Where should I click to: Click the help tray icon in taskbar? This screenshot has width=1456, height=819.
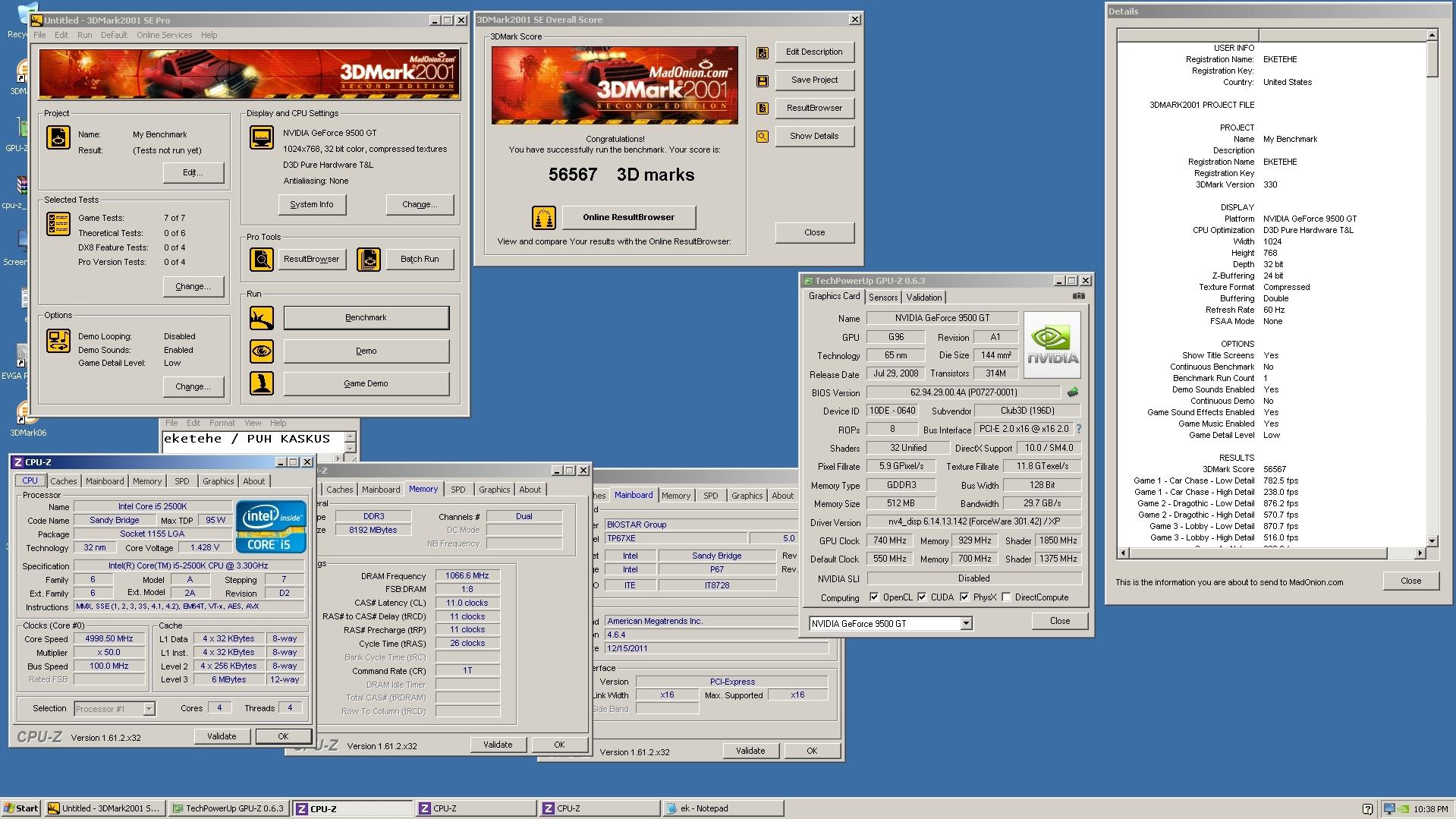click(1367, 808)
